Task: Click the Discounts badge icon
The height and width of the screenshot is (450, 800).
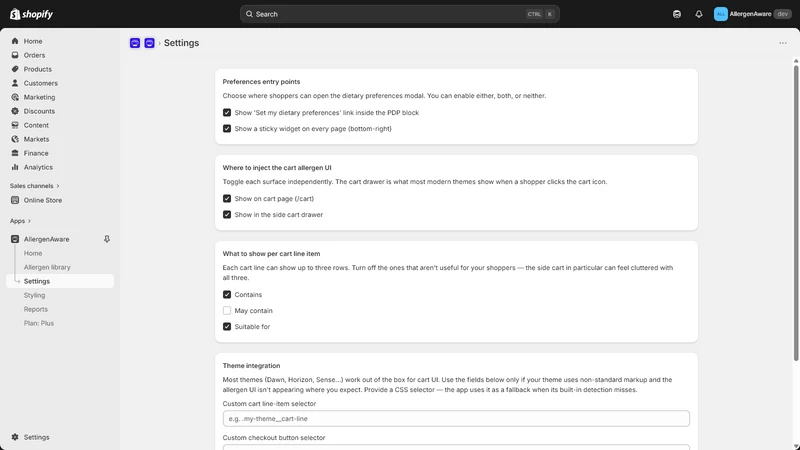Action: (15, 111)
